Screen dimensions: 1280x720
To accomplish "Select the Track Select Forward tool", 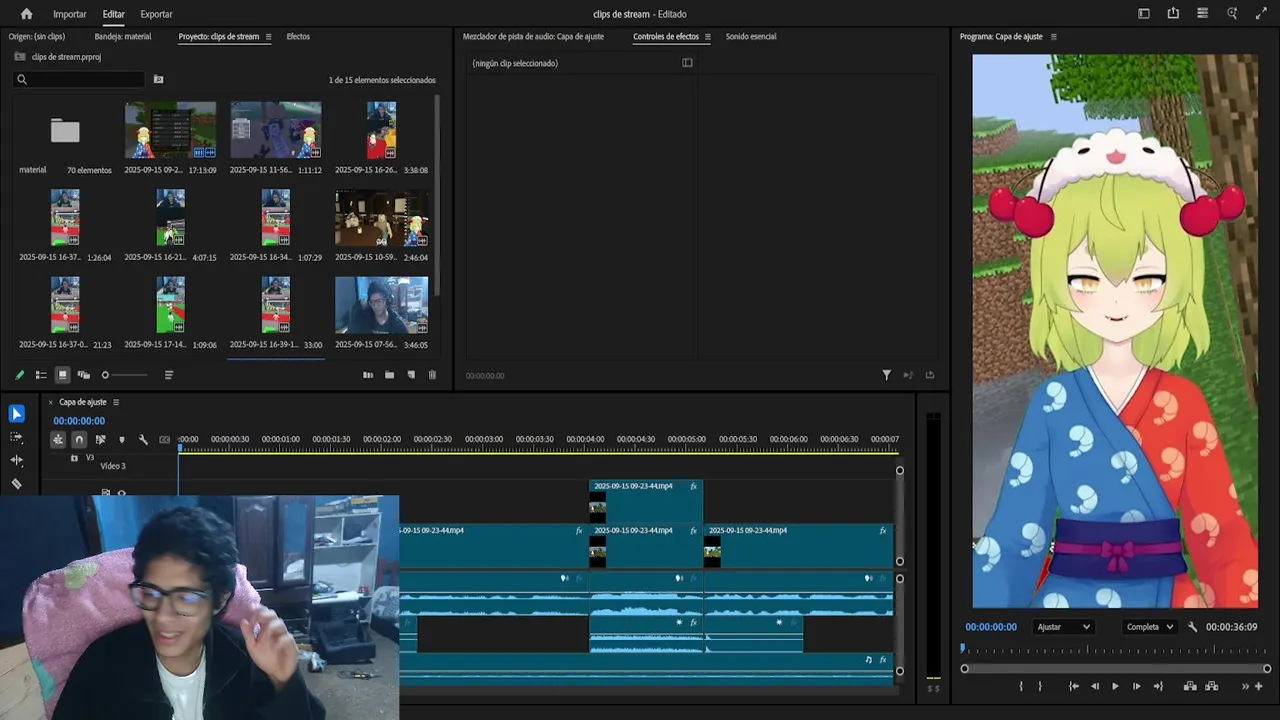I will (17, 437).
